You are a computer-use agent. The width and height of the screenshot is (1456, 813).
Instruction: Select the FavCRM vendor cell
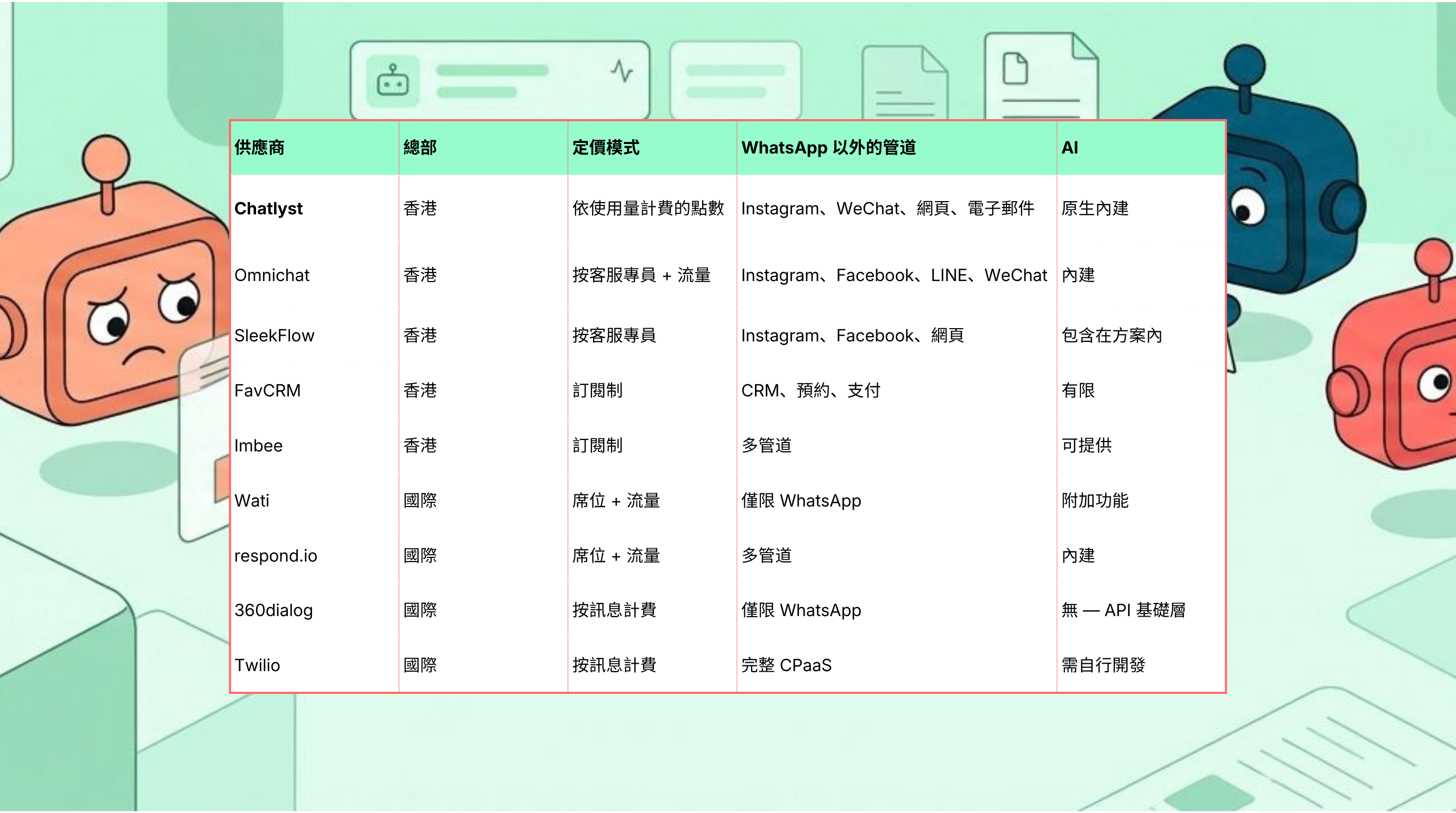314,391
